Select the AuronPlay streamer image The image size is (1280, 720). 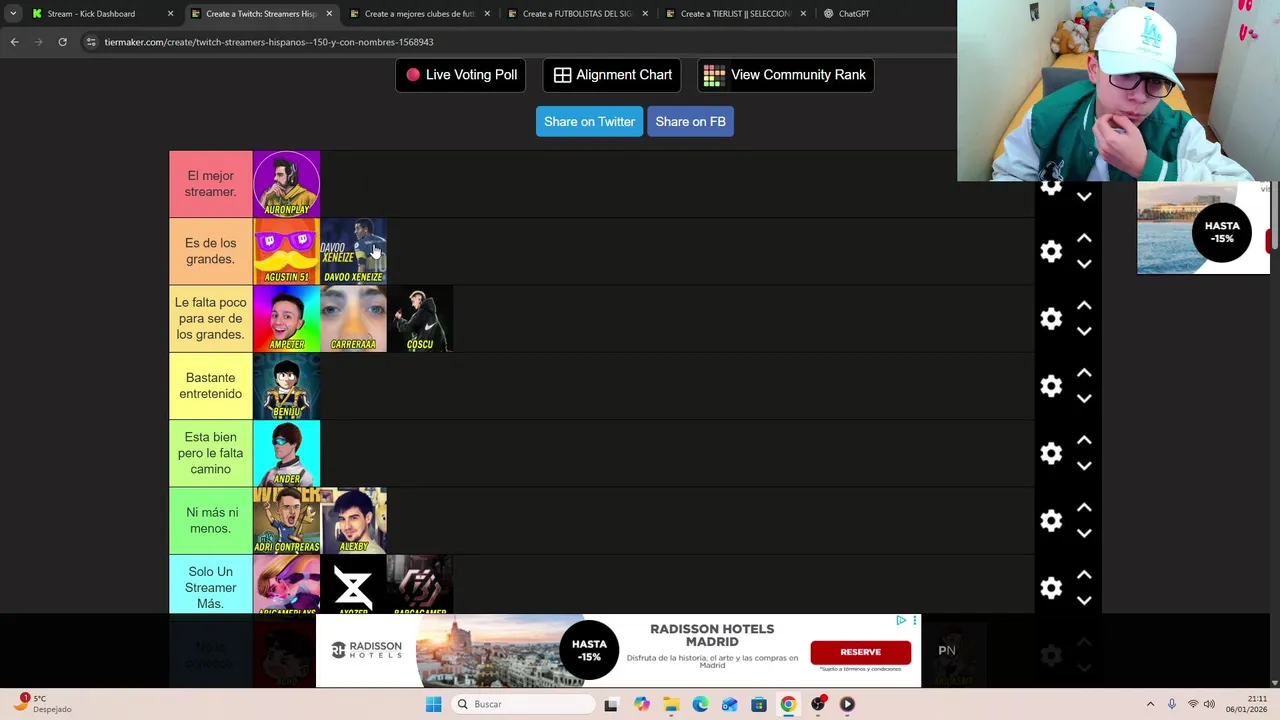coord(286,184)
